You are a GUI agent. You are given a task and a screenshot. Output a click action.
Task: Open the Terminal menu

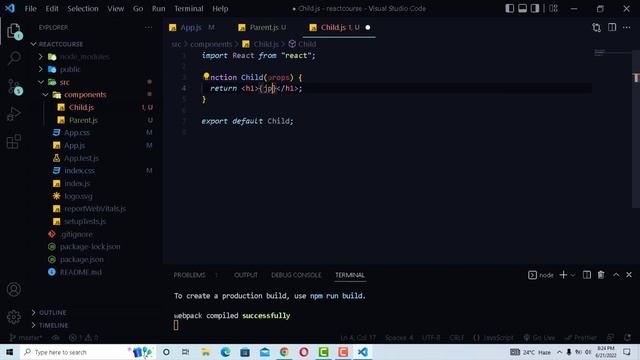coord(189,8)
